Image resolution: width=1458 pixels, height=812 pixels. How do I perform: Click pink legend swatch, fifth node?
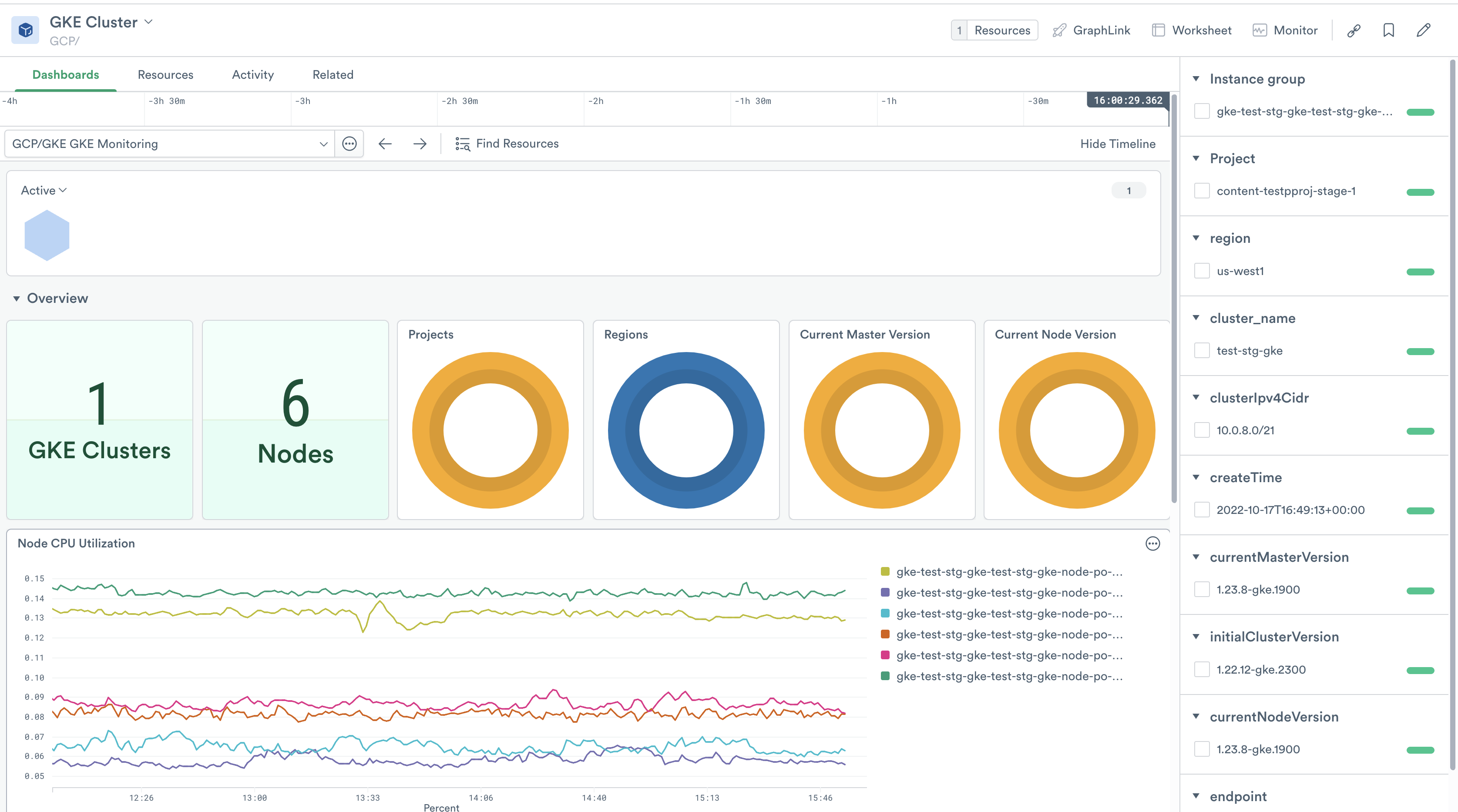[885, 655]
